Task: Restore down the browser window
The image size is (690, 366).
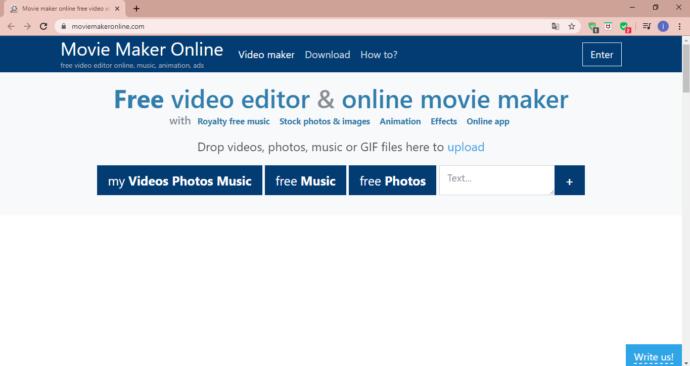Action: [655, 7]
